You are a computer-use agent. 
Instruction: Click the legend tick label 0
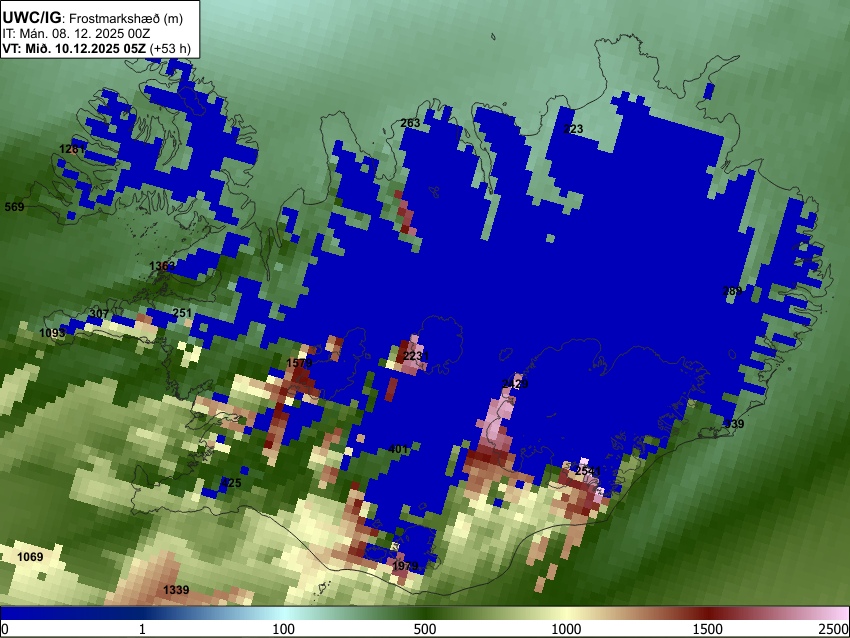click(5, 629)
